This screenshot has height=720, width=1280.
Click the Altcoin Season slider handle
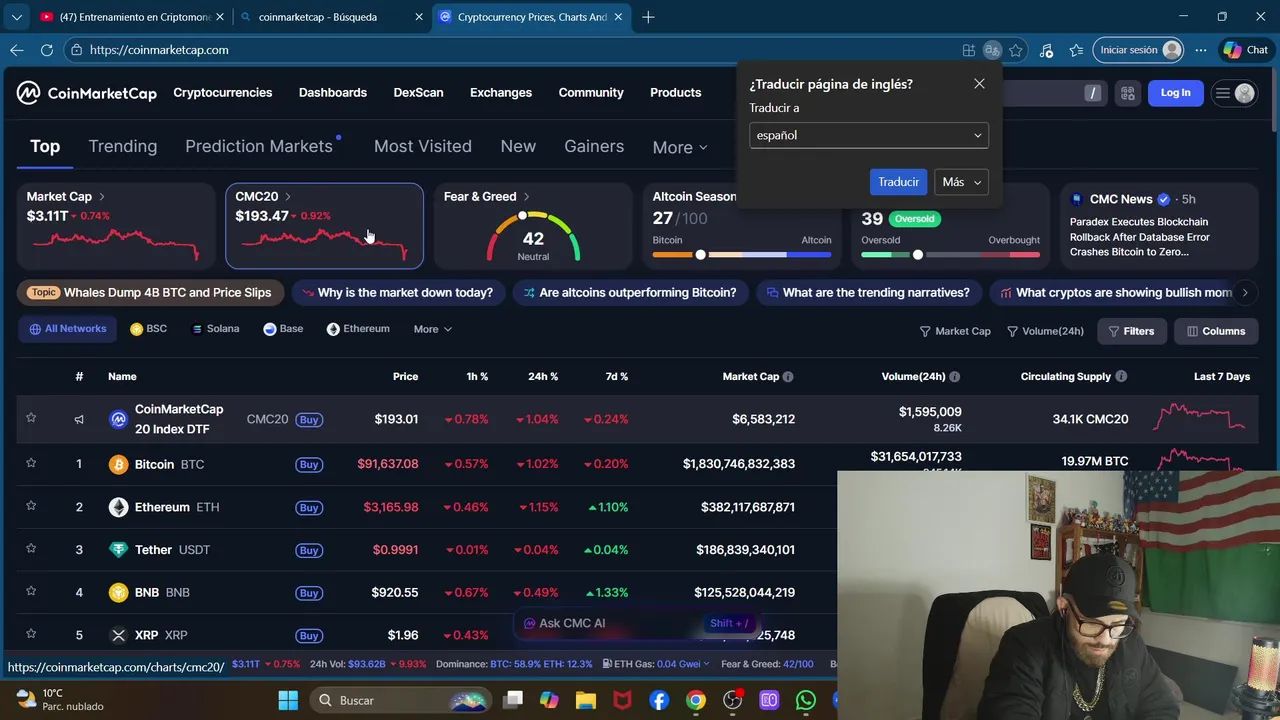pyautogui.click(x=700, y=255)
